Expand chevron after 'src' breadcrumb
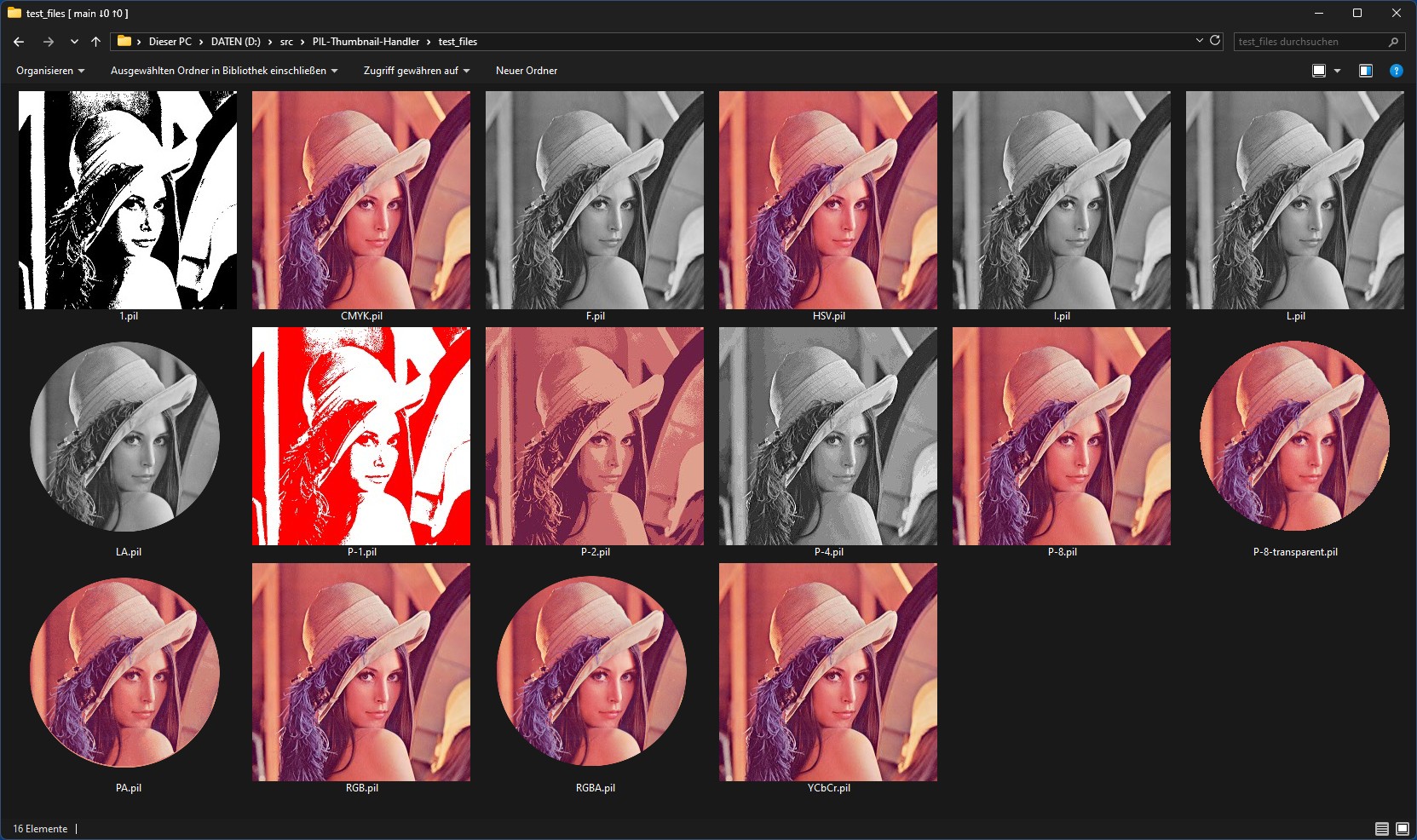Image resolution: width=1417 pixels, height=840 pixels. pos(302,42)
